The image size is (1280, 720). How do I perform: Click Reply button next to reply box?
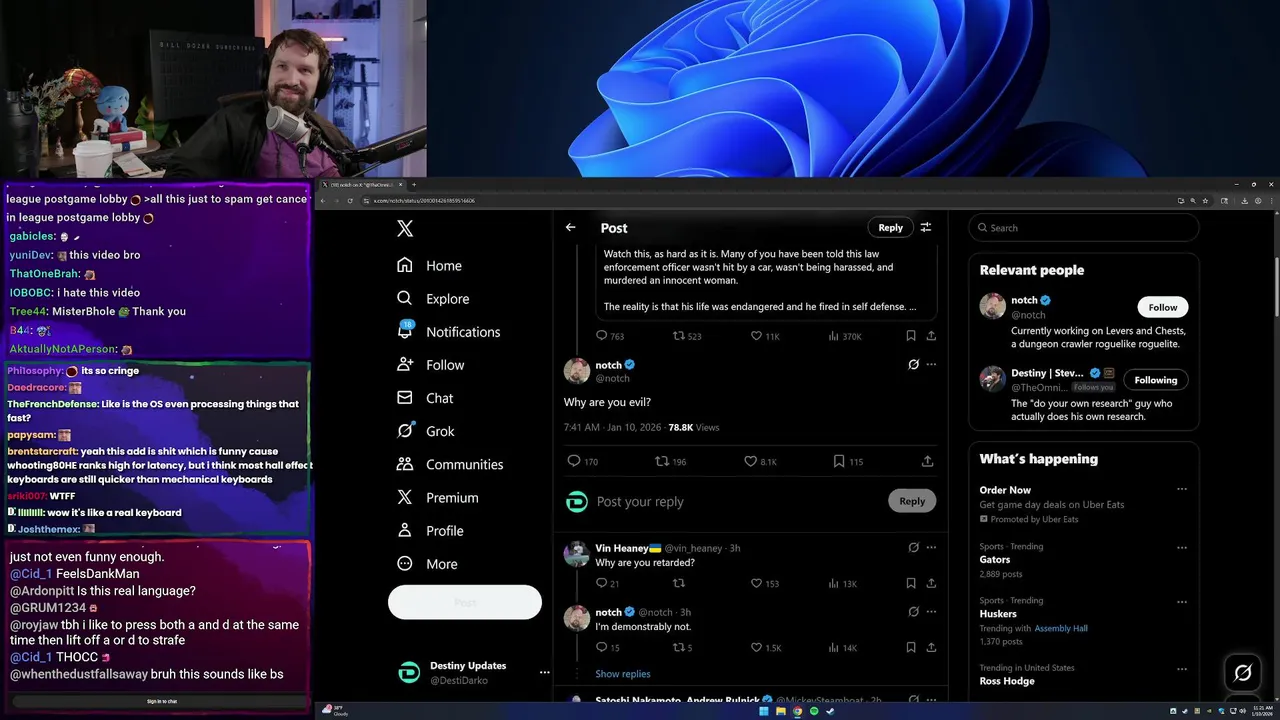tap(912, 501)
